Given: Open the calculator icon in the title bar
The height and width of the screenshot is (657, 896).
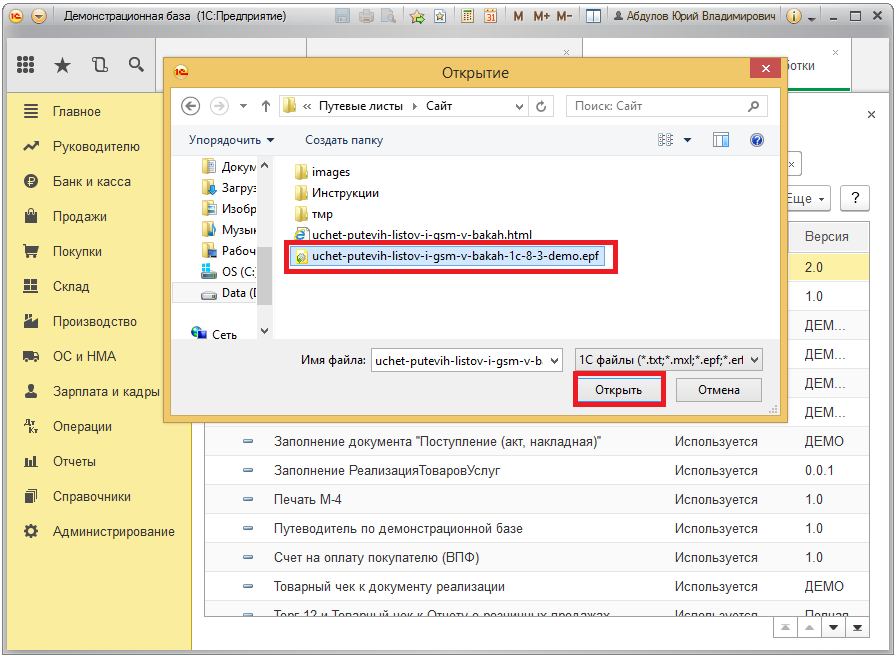Looking at the screenshot, I should tap(466, 17).
